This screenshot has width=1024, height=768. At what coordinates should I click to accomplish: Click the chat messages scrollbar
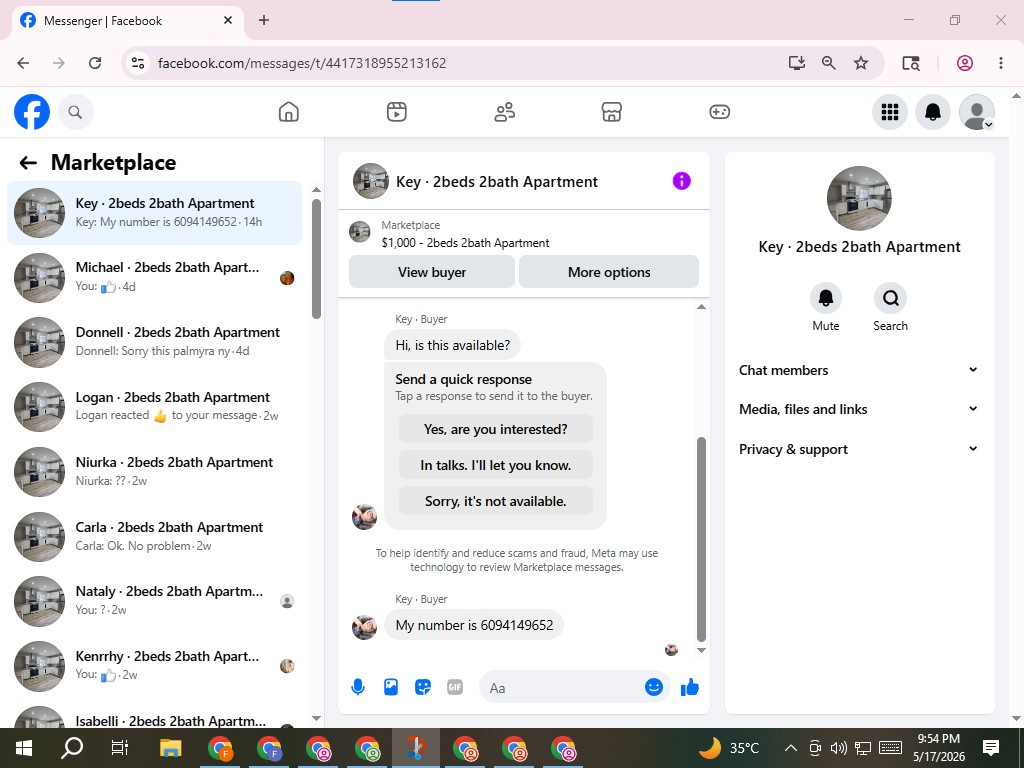701,539
